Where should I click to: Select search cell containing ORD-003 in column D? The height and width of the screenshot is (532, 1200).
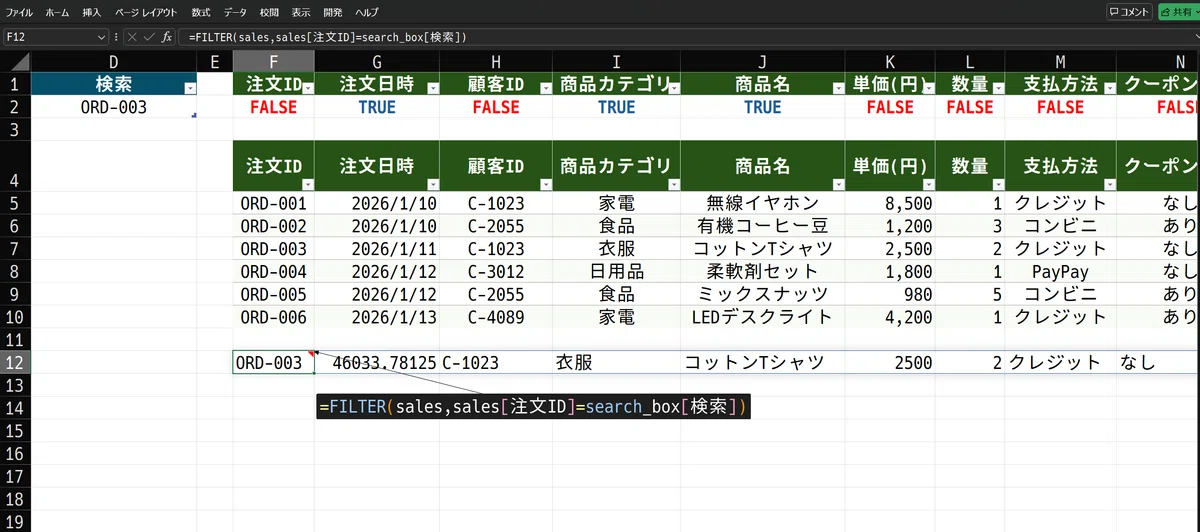[114, 107]
